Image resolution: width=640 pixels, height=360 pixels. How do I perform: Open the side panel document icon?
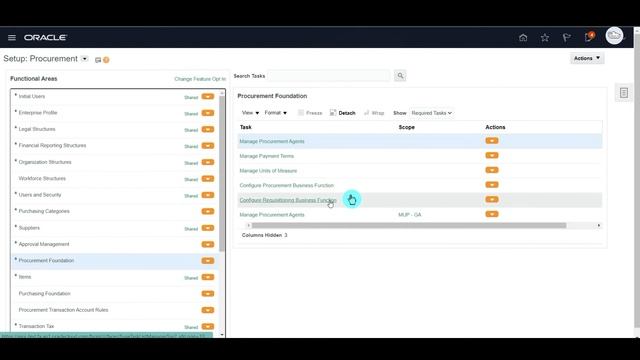(624, 93)
